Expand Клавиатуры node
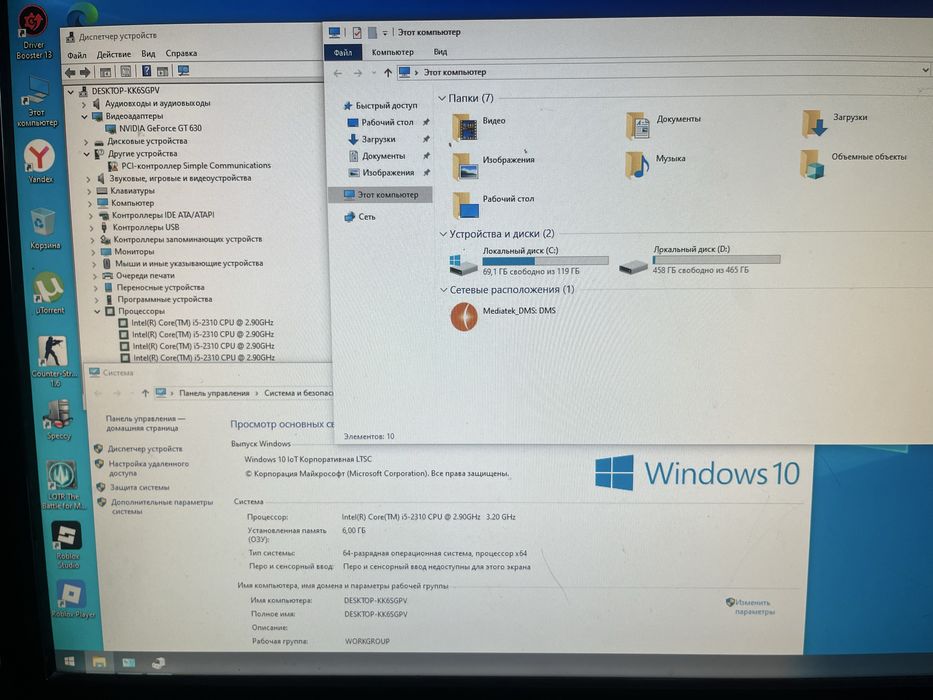 coord(89,192)
